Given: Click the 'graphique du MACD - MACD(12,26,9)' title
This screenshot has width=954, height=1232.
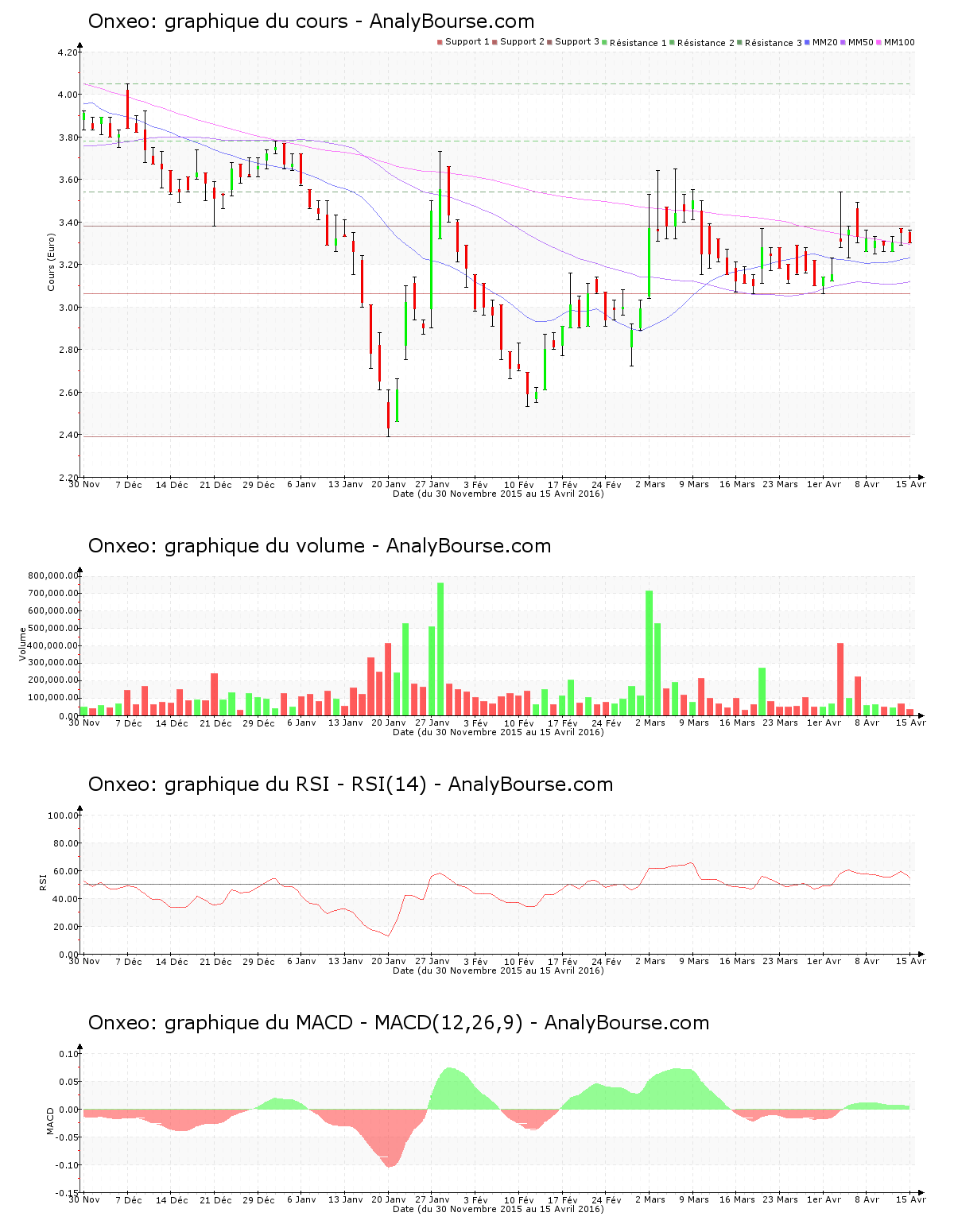Looking at the screenshot, I should 343,1023.
